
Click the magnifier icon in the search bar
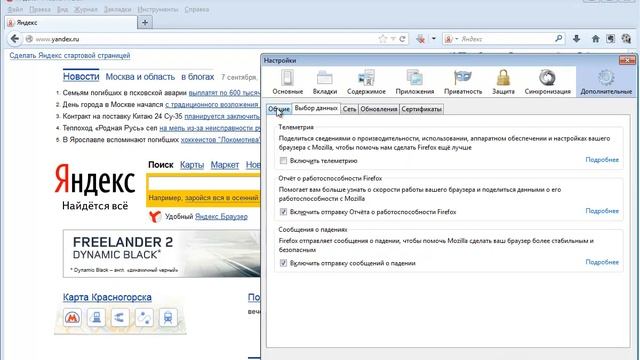(x=558, y=39)
